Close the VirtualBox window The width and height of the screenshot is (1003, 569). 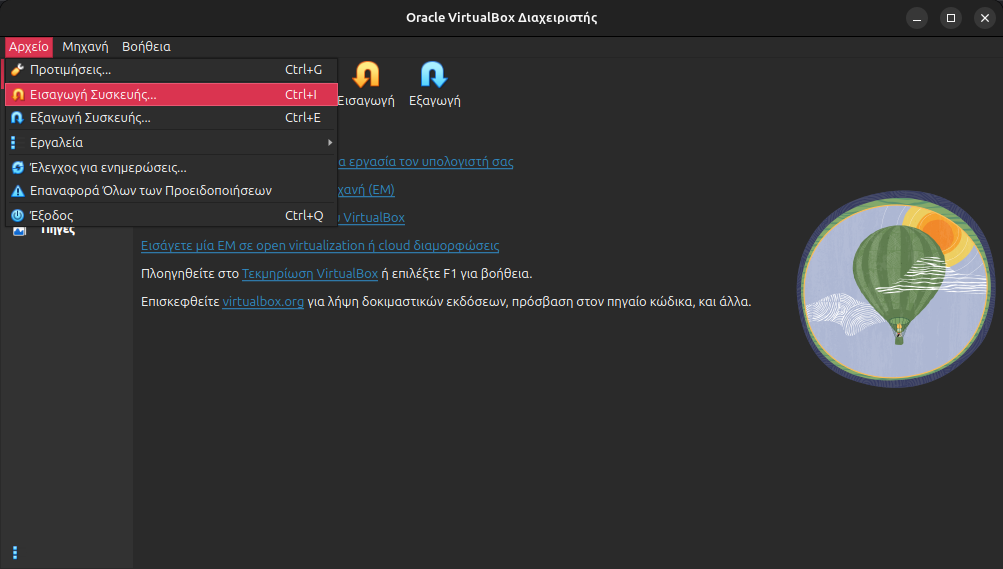[x=985, y=18]
